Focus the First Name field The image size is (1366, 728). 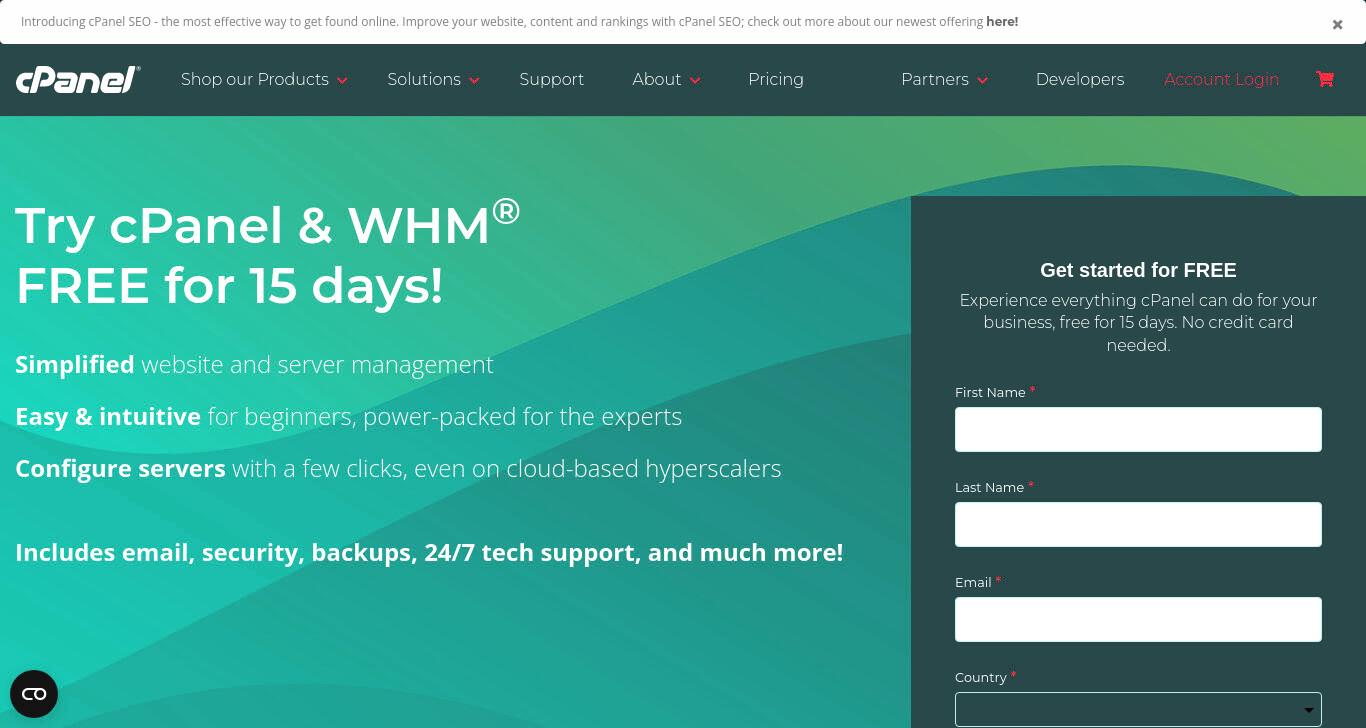[1138, 429]
